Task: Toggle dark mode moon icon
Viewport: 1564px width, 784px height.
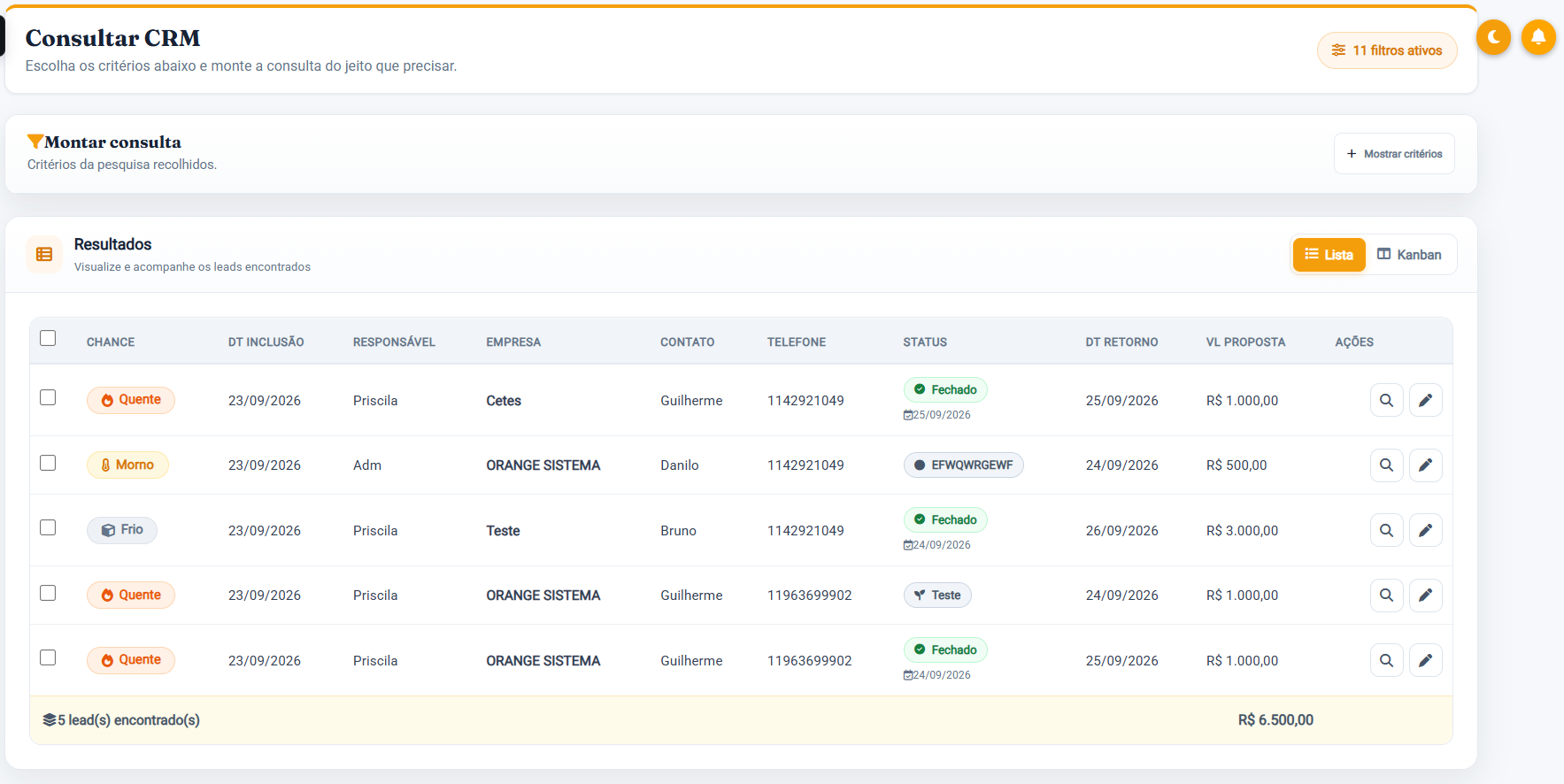Action: 1493,37
